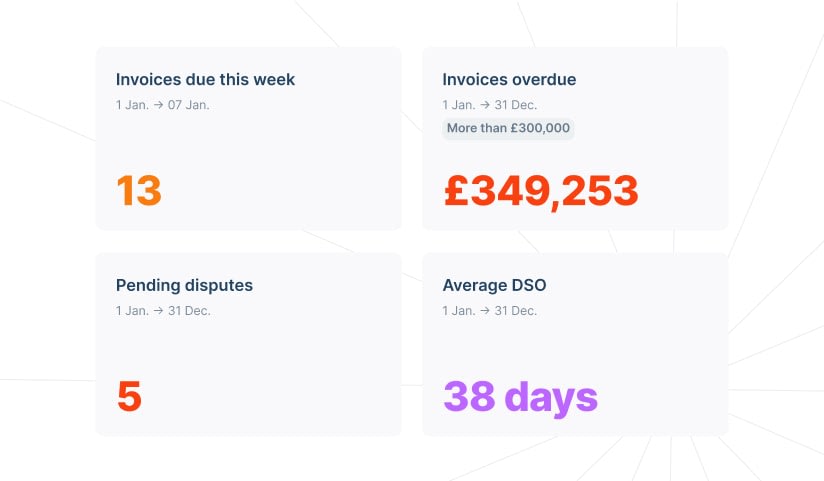Select Invoices overdue 1 Jan. to 31 Dec. range
The height and width of the screenshot is (481, 824).
490,105
